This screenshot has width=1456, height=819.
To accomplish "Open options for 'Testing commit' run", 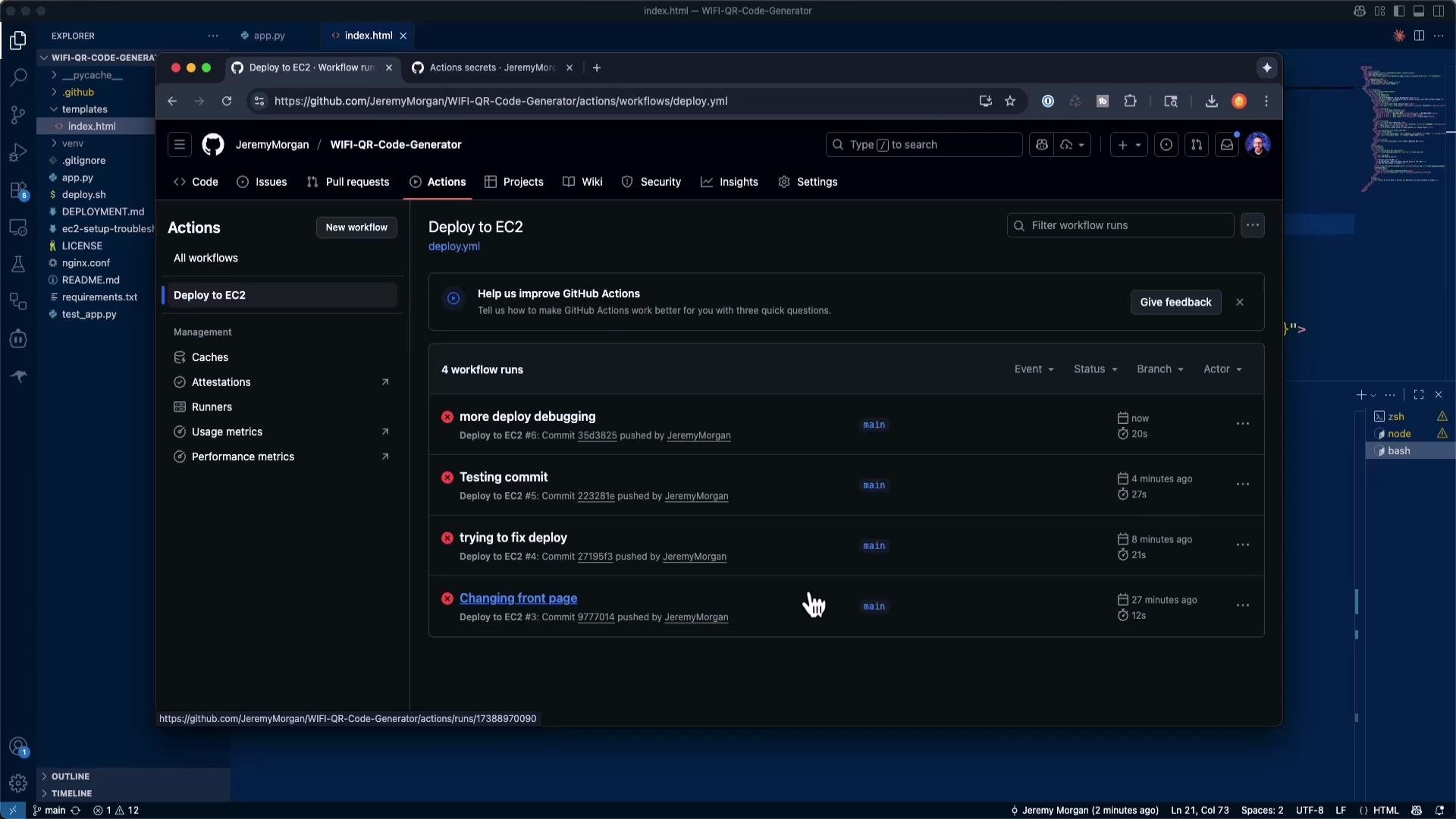I will tap(1243, 485).
